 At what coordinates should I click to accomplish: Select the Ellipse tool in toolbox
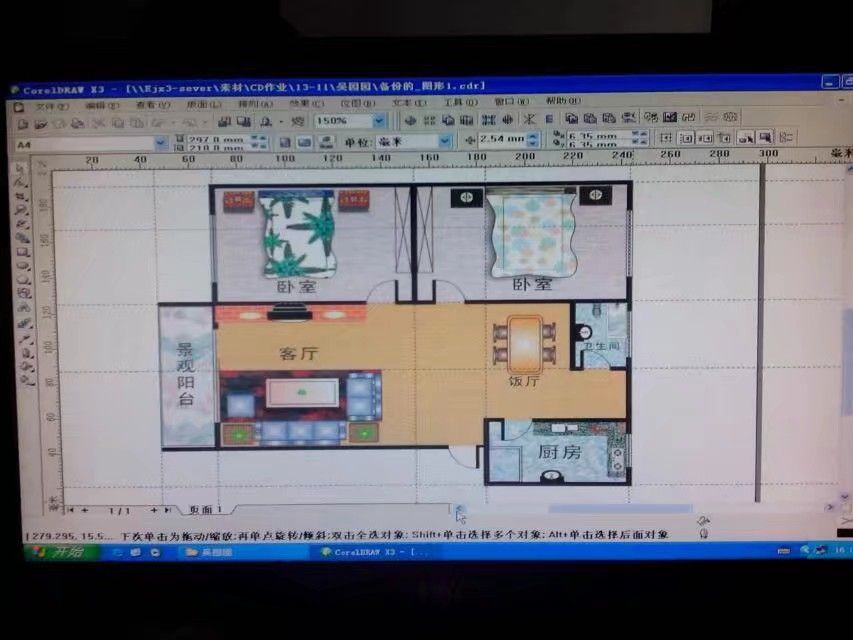[20, 267]
